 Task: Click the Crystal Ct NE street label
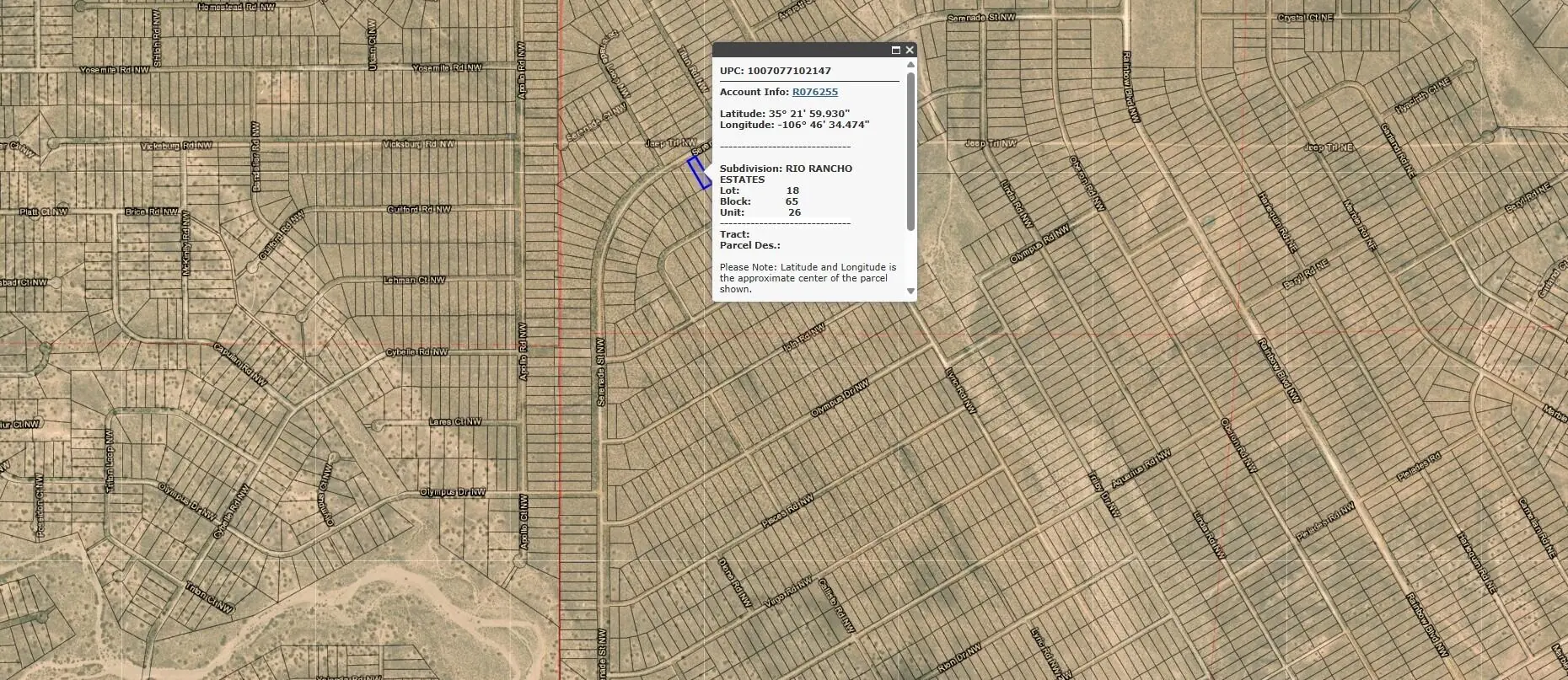click(x=1305, y=18)
